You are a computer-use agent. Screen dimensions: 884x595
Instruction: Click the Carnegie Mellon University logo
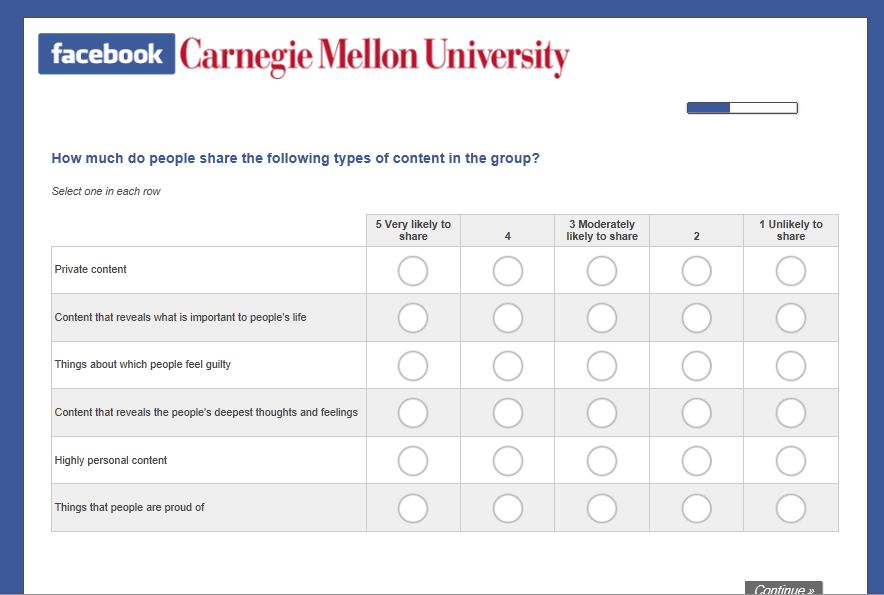tap(374, 57)
